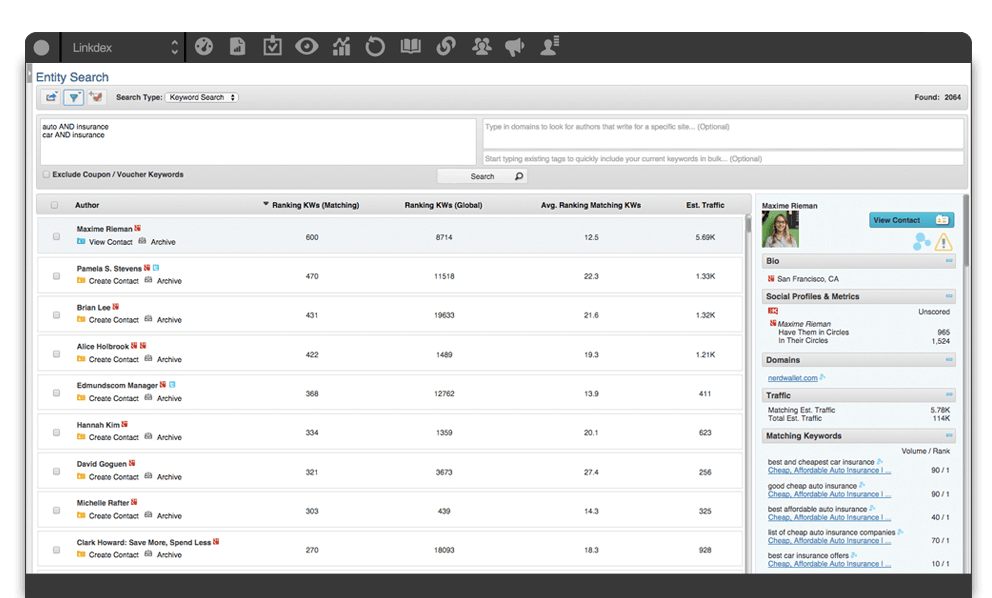Collapse the Traffic section
The image size is (992, 598).
point(949,395)
